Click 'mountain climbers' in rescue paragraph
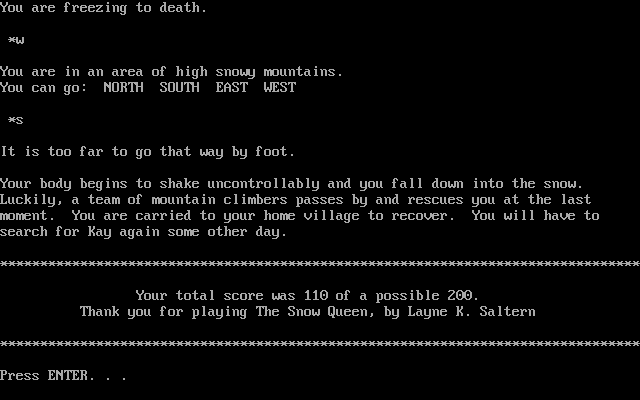This screenshot has width=640, height=400. tap(220, 200)
